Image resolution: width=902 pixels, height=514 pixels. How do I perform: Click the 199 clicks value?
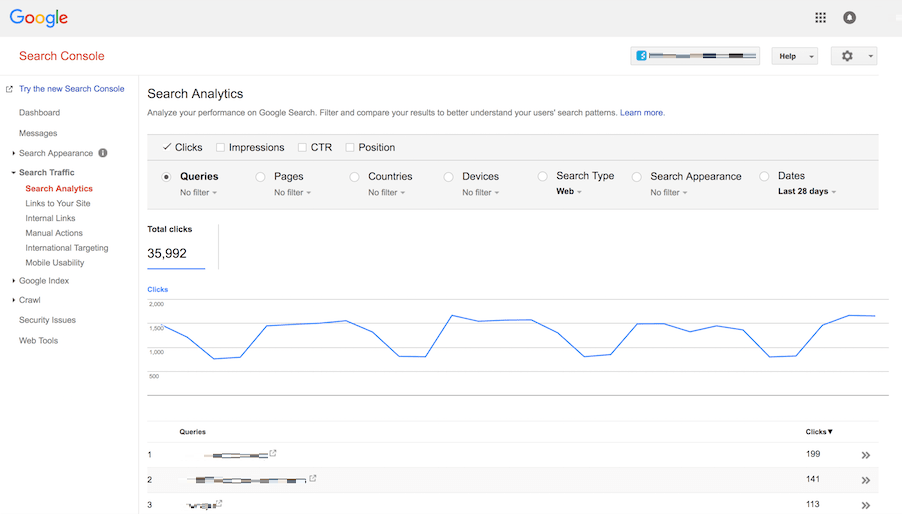(x=813, y=454)
